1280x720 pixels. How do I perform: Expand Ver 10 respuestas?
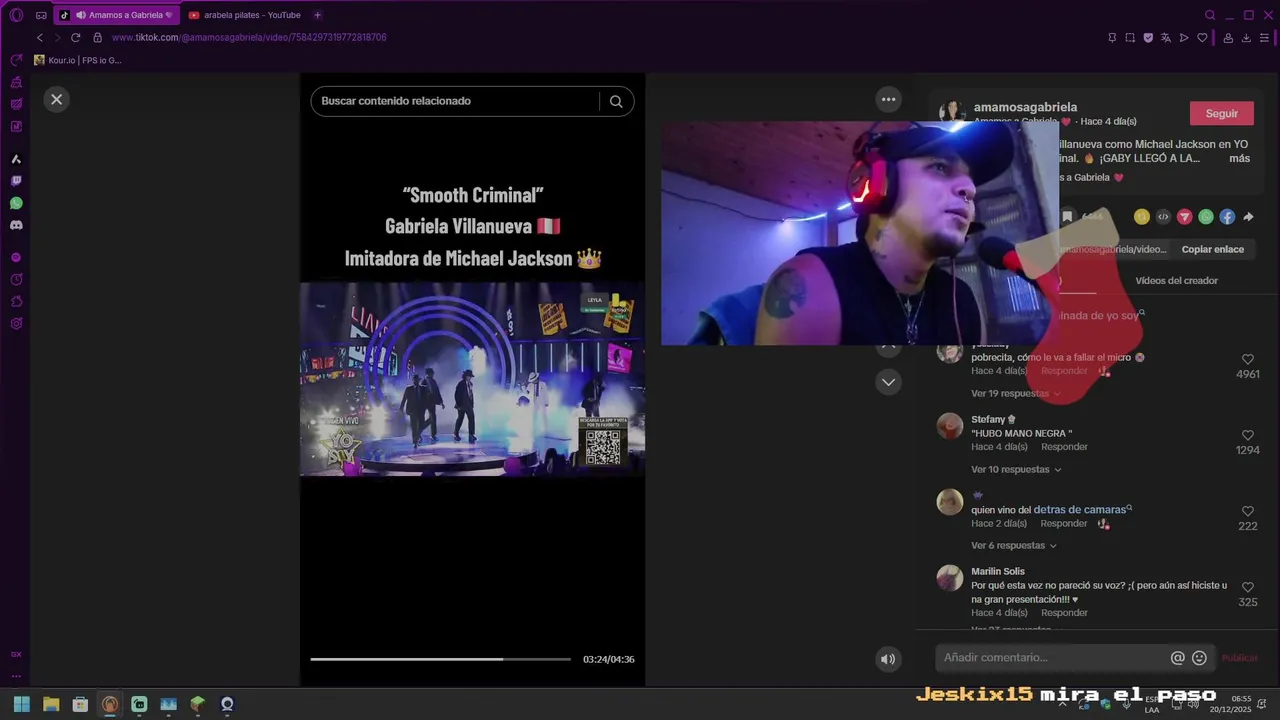point(1016,469)
